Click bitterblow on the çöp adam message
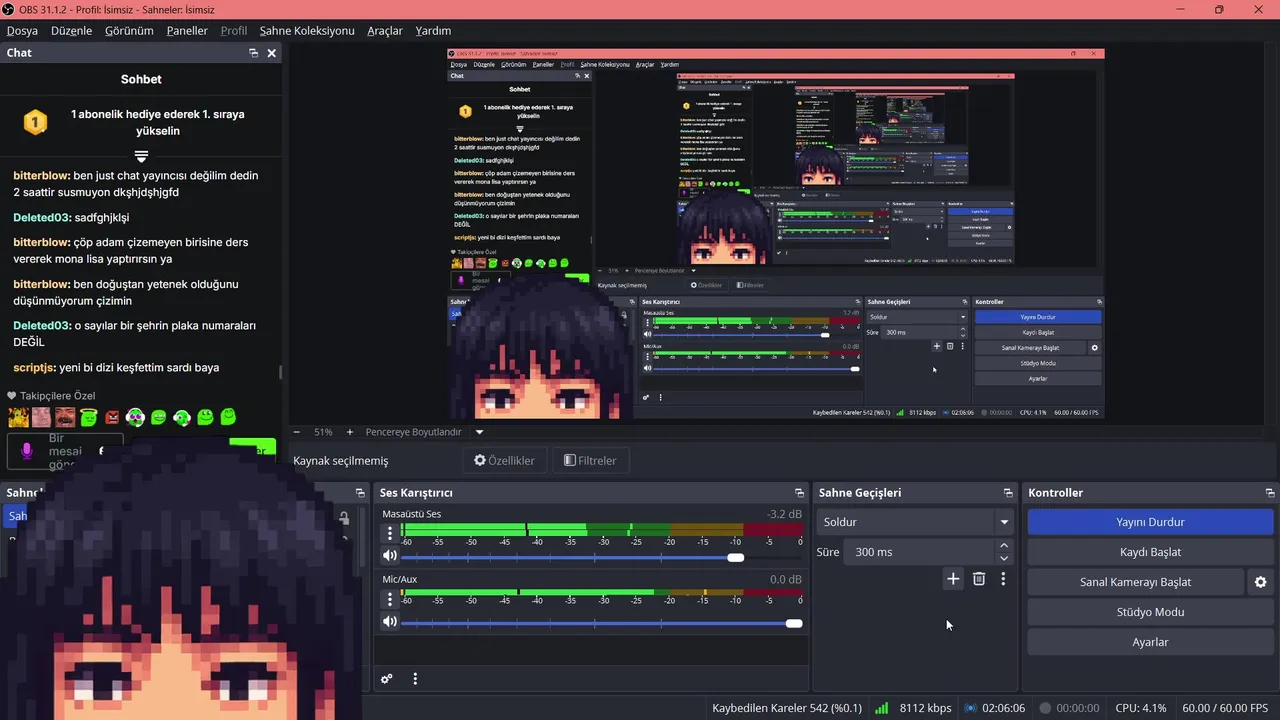 pos(41,242)
